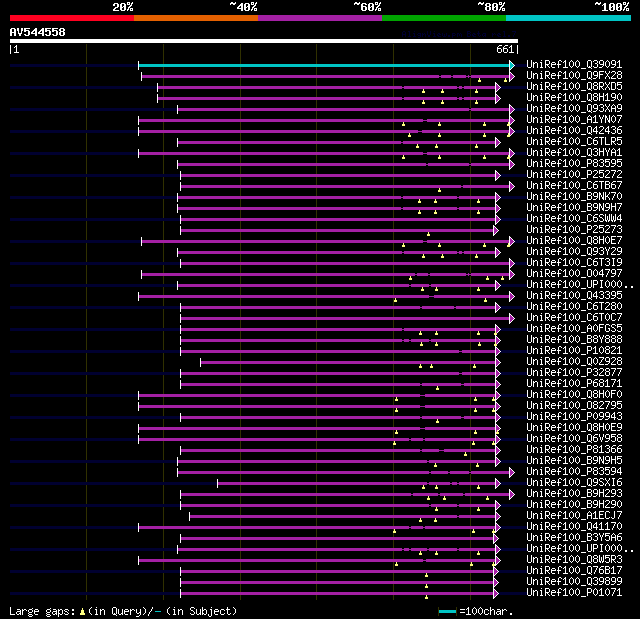Select the UniRef100_Q41170 label
The height and width of the screenshot is (619, 640).
coord(574,527)
